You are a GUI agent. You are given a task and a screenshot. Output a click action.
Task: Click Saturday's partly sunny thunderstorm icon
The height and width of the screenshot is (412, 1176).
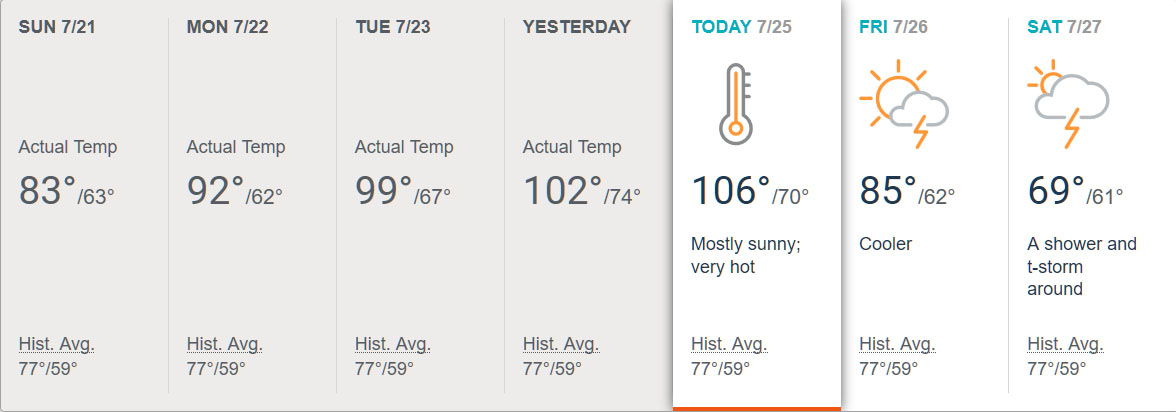click(x=1068, y=104)
